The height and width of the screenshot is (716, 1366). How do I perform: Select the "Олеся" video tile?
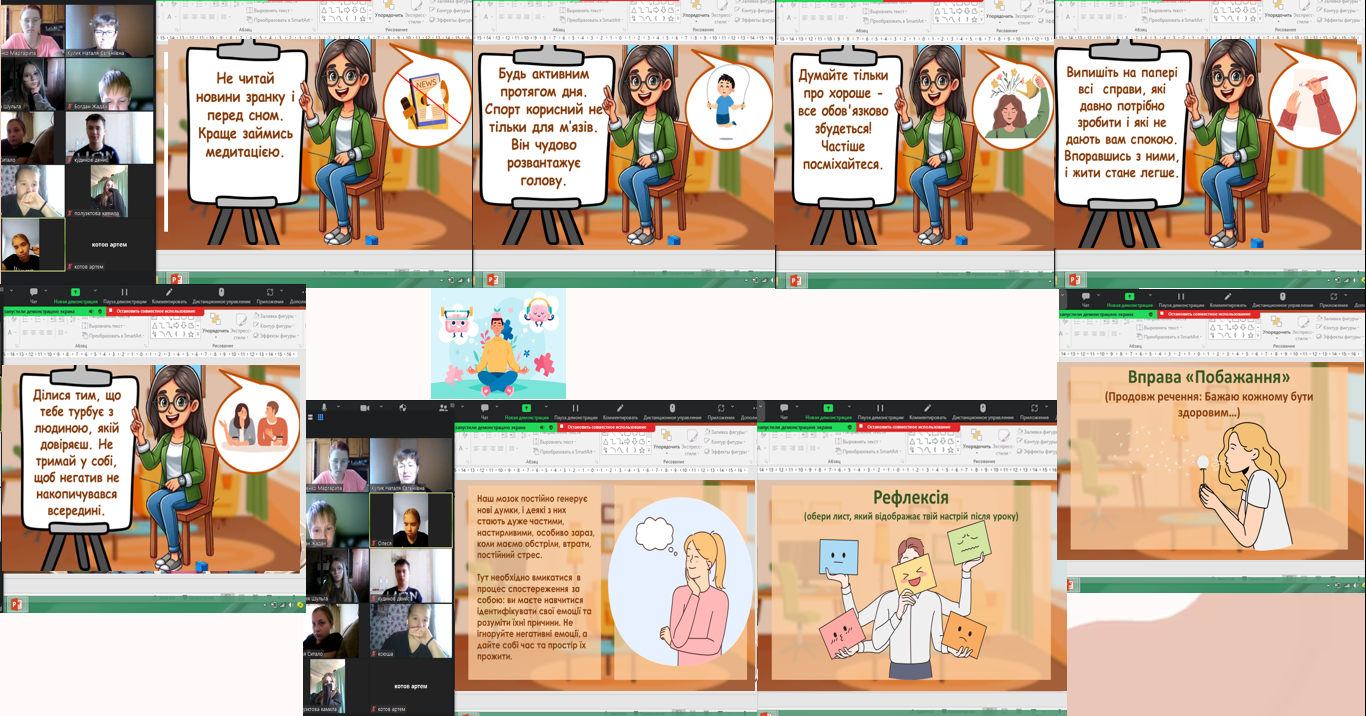[x=410, y=520]
